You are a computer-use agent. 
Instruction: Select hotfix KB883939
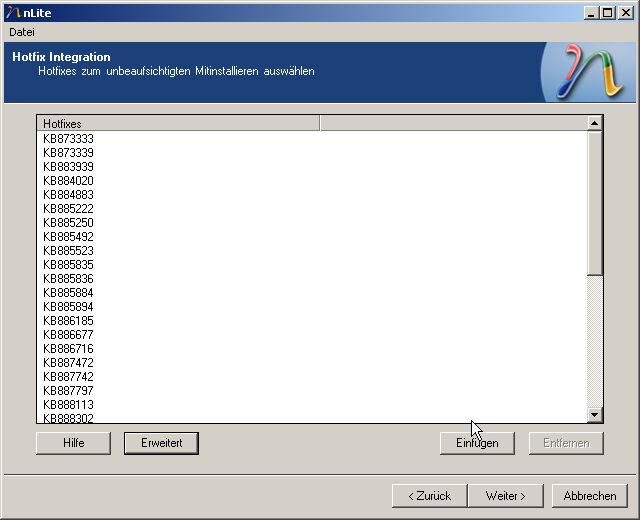click(x=68, y=167)
